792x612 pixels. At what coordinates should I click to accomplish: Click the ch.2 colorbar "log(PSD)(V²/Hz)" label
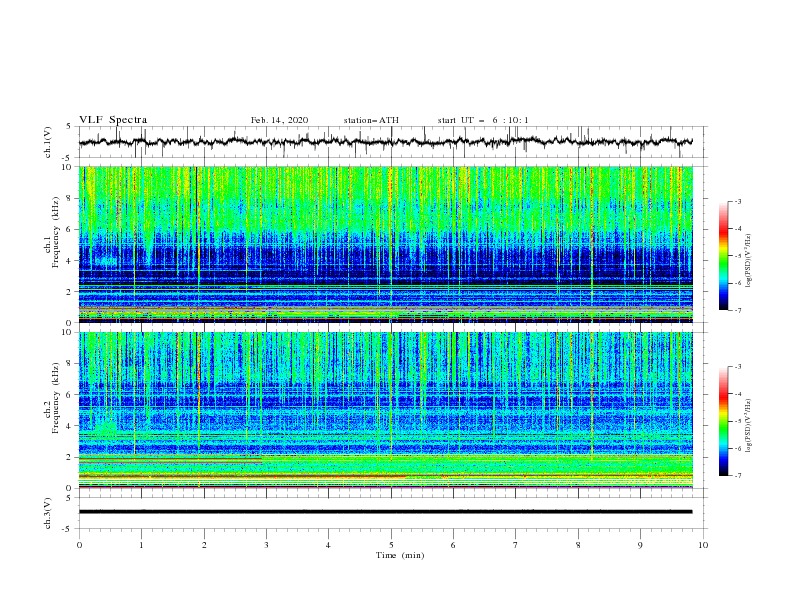(749, 426)
